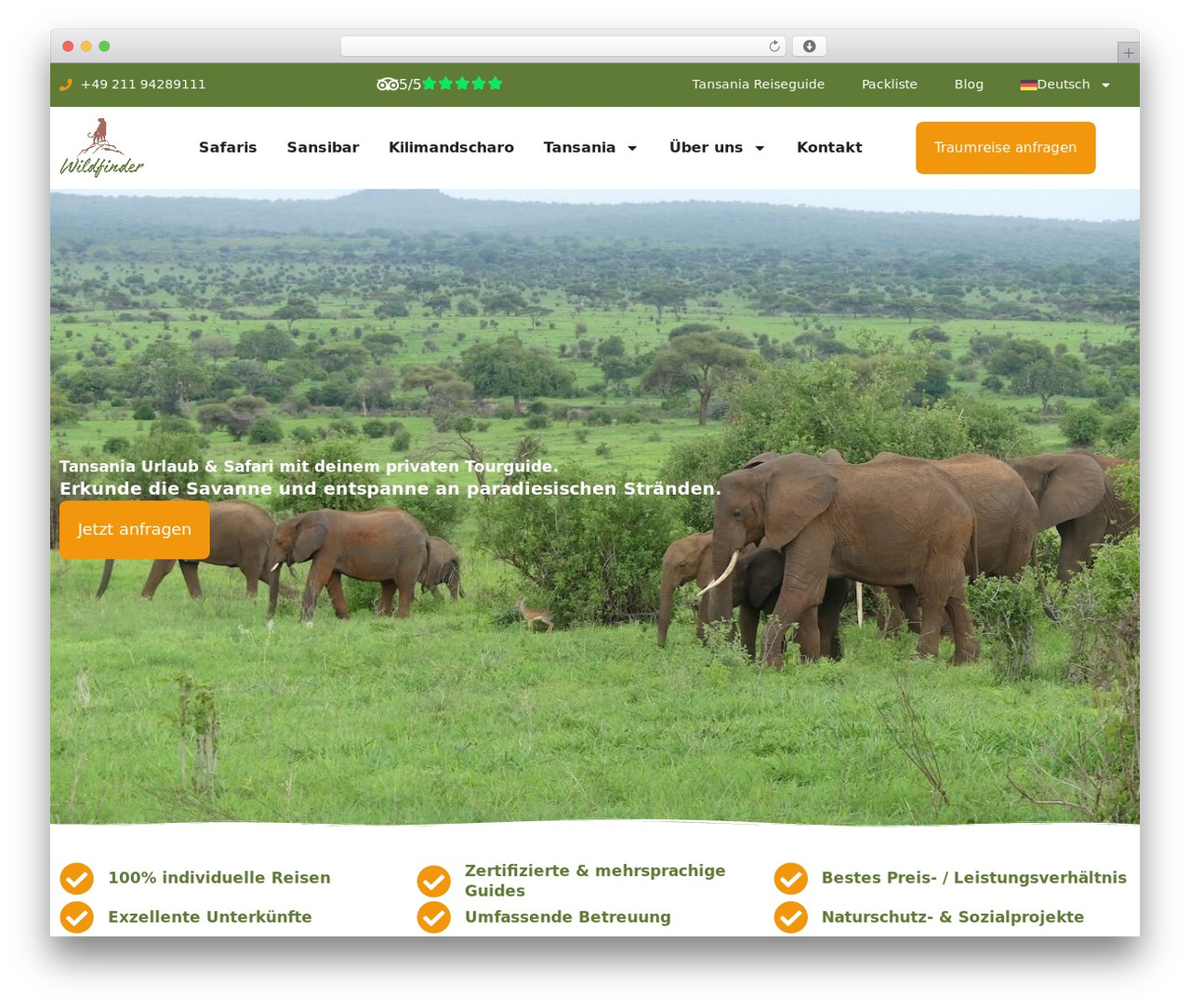
Task: Click the text Umfassende Betreuung
Action: 568,917
